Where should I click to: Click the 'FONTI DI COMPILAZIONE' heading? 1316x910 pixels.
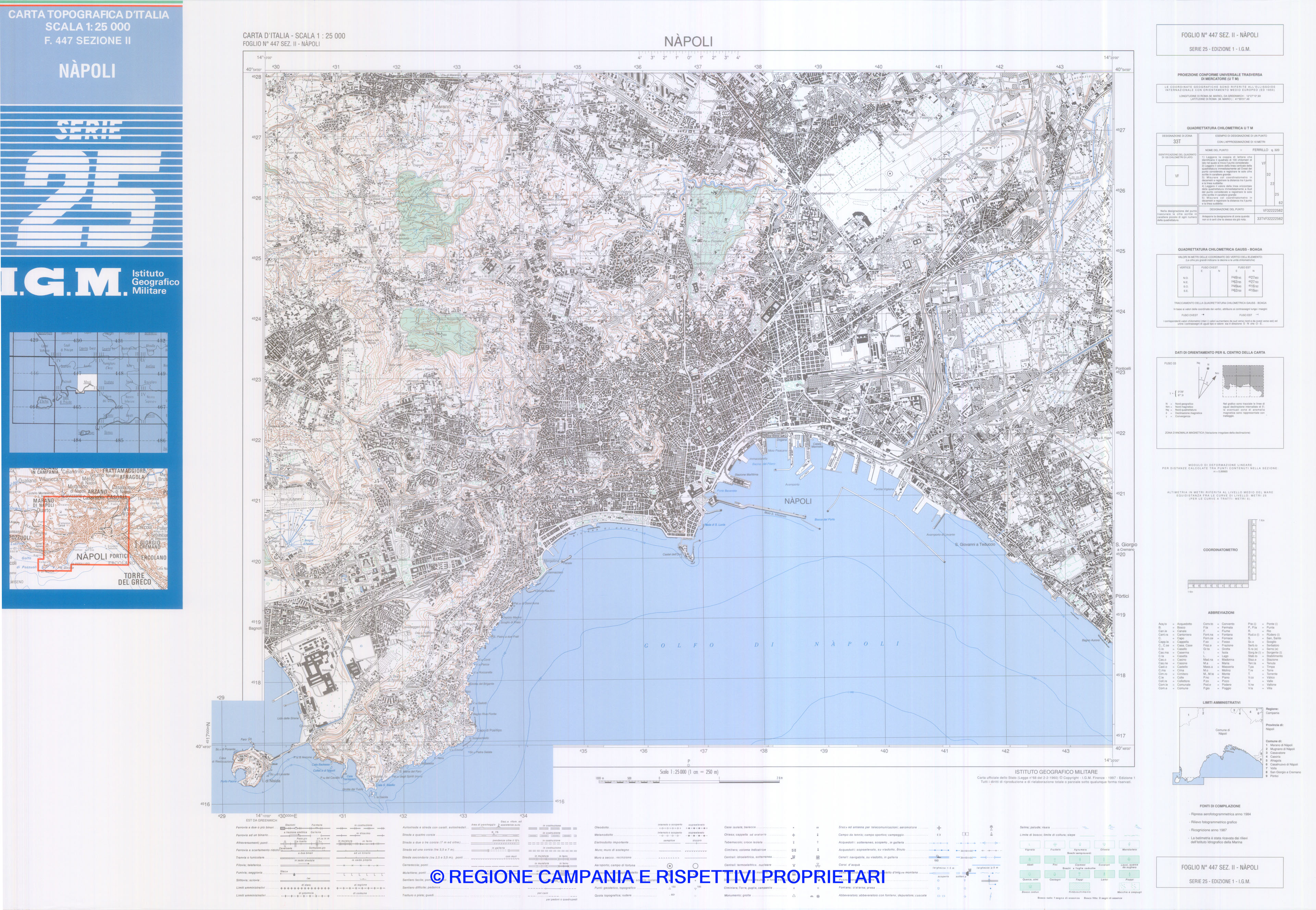point(1220,806)
